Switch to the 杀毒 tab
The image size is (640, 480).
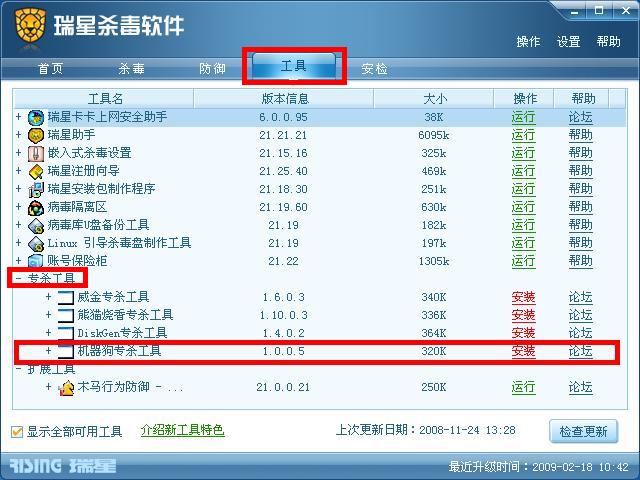point(131,68)
